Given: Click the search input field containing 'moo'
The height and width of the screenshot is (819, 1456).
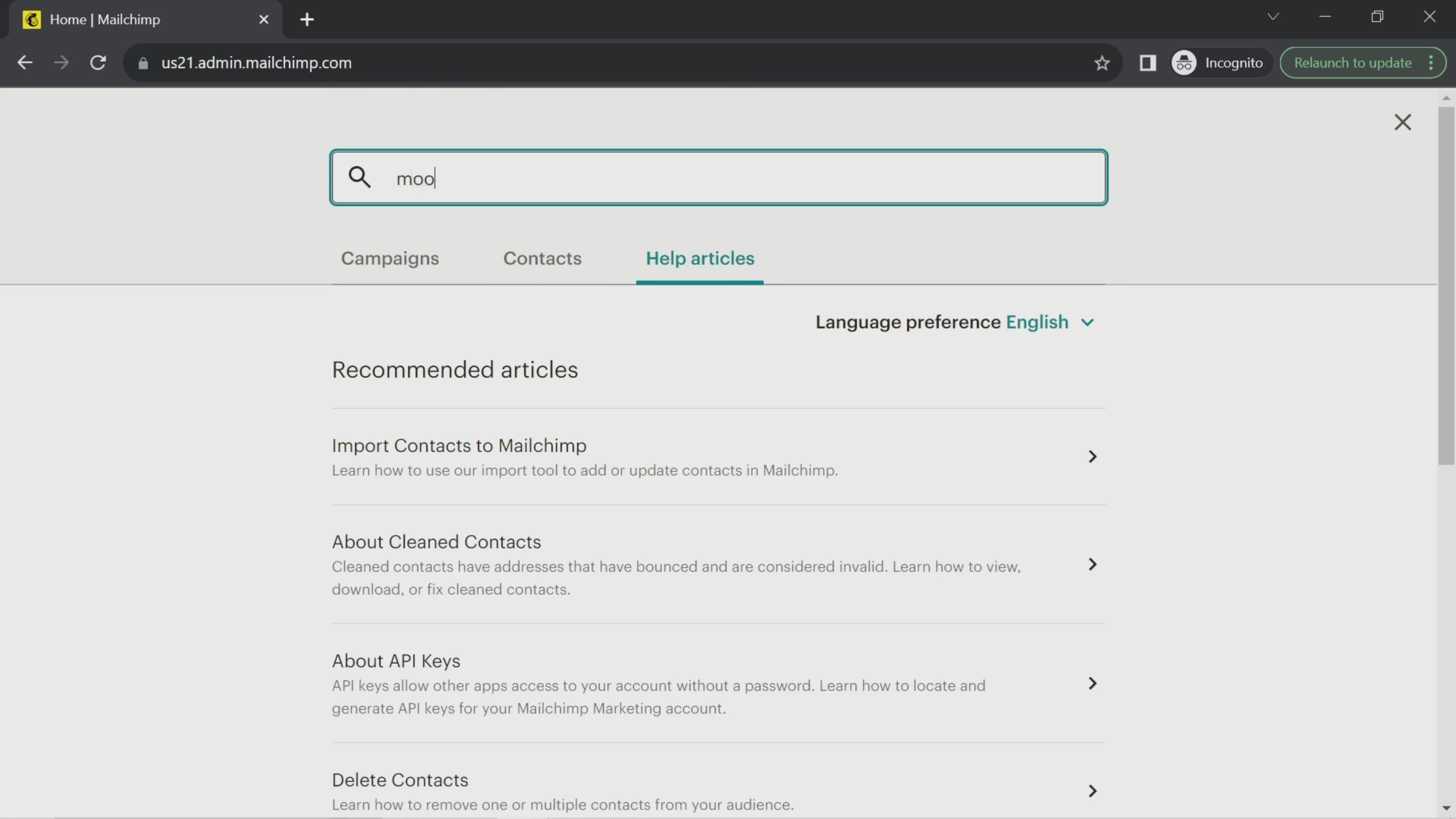Looking at the screenshot, I should coord(719,177).
